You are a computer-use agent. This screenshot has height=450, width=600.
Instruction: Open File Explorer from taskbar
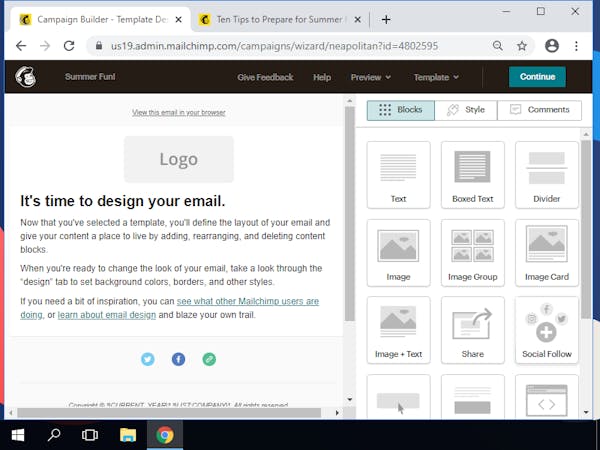pos(128,435)
